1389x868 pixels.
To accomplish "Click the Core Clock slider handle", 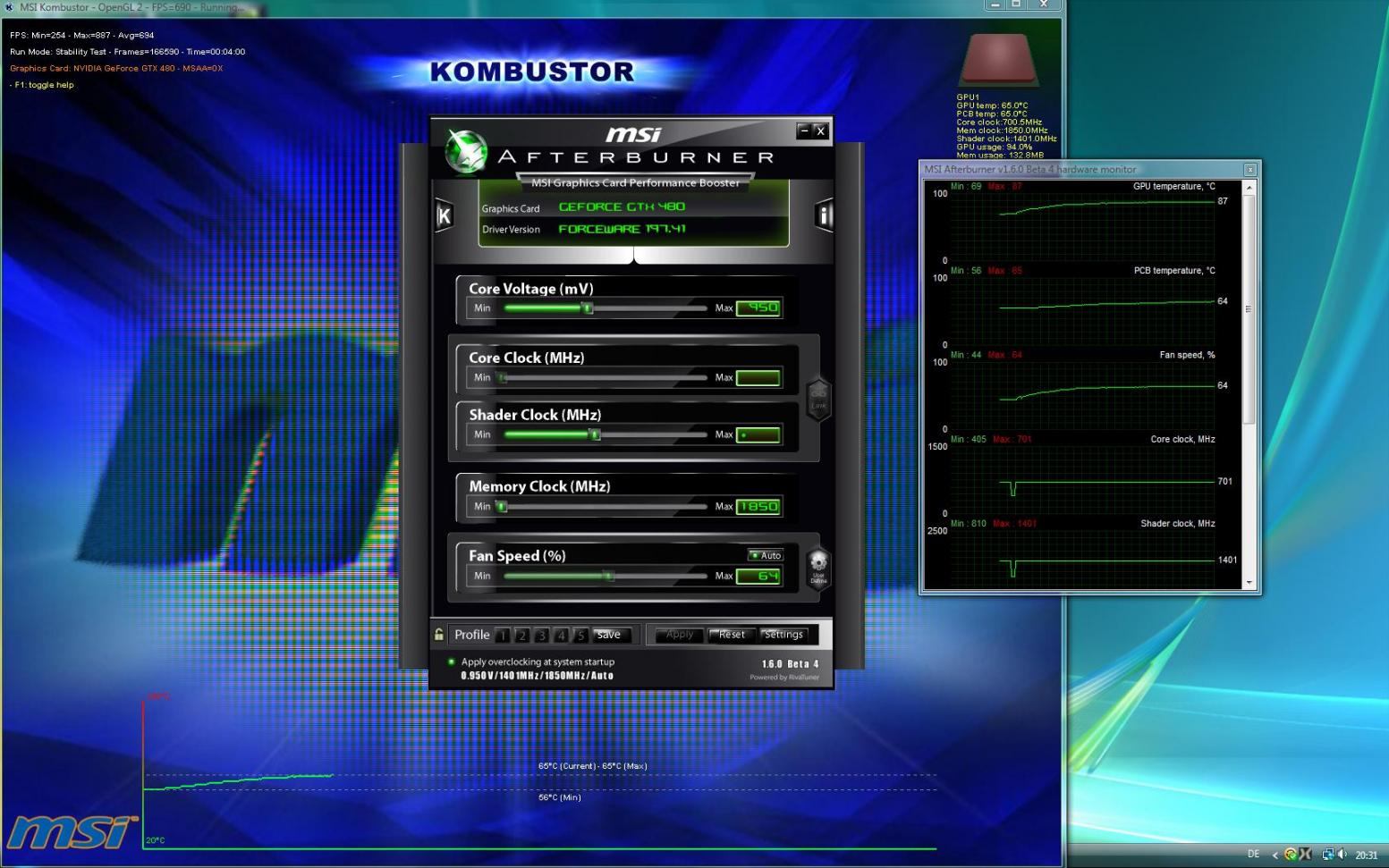I will [502, 378].
